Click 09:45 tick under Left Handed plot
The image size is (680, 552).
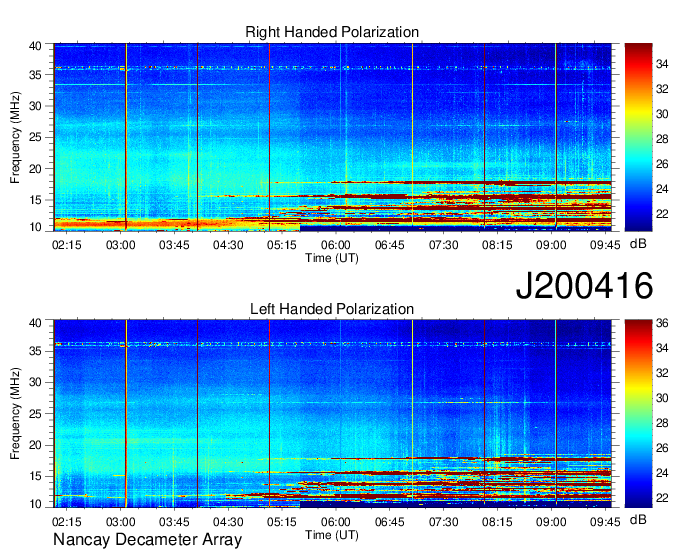tap(605, 521)
